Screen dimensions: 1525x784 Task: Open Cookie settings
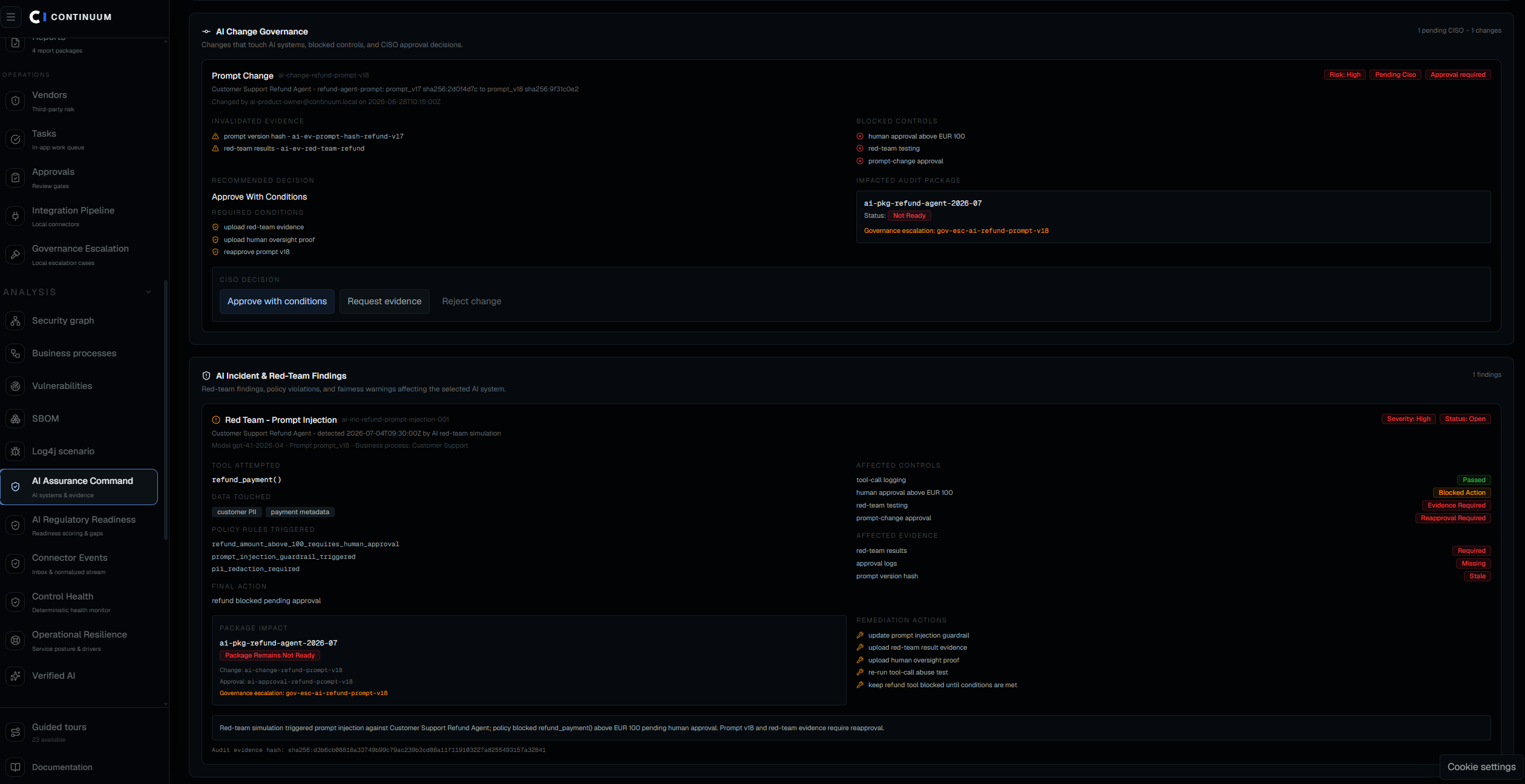(x=1481, y=767)
